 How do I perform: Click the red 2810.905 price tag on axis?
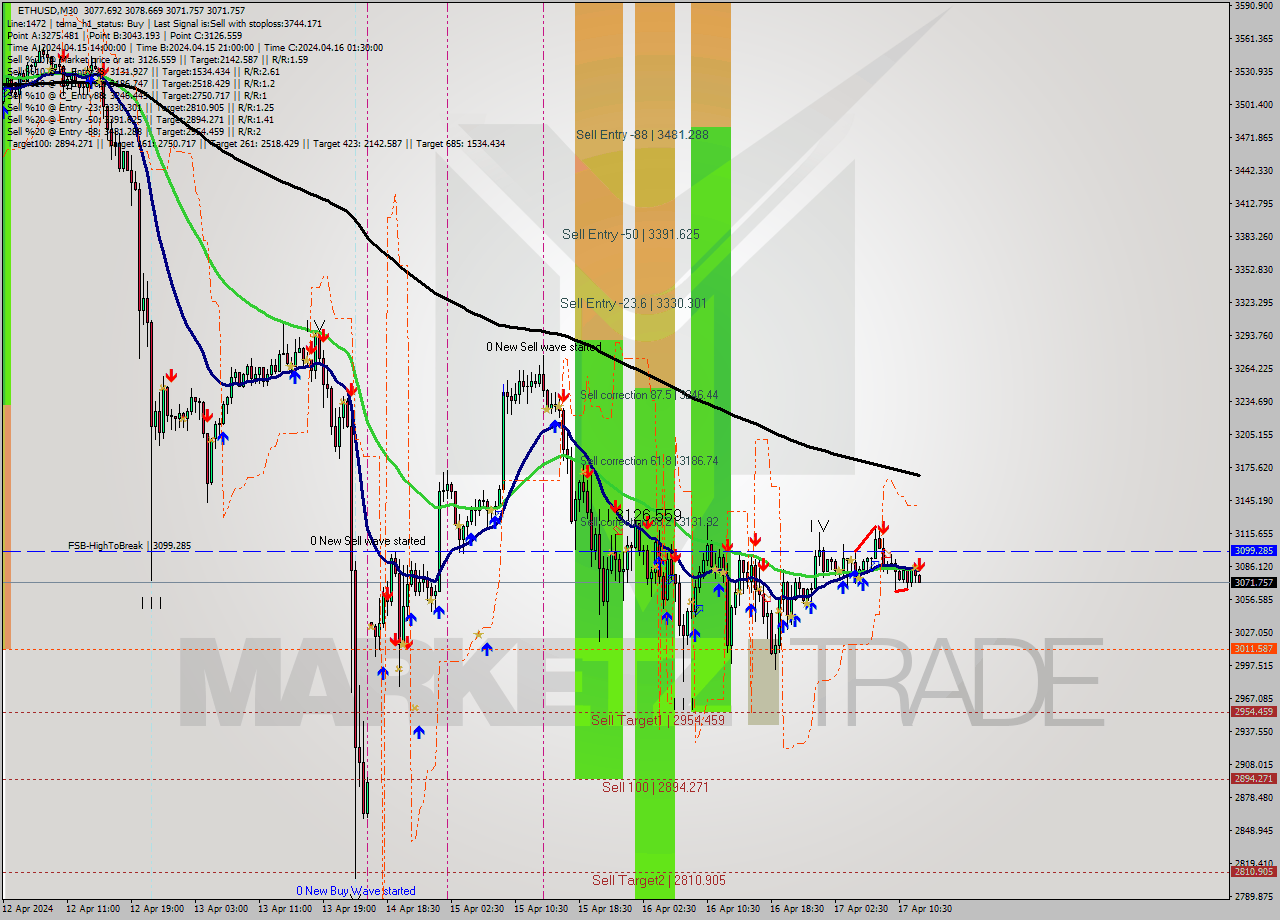[x=1254, y=872]
